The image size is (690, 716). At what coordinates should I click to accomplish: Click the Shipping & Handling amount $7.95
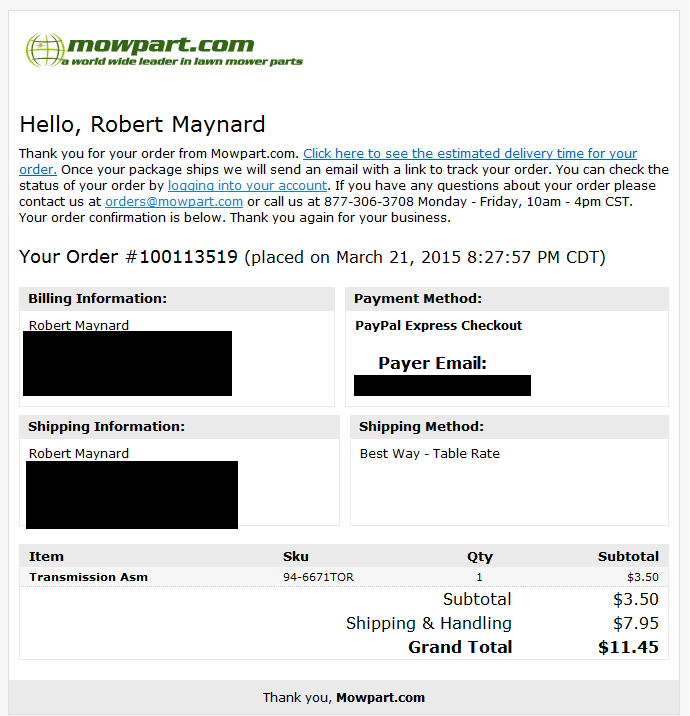[636, 623]
